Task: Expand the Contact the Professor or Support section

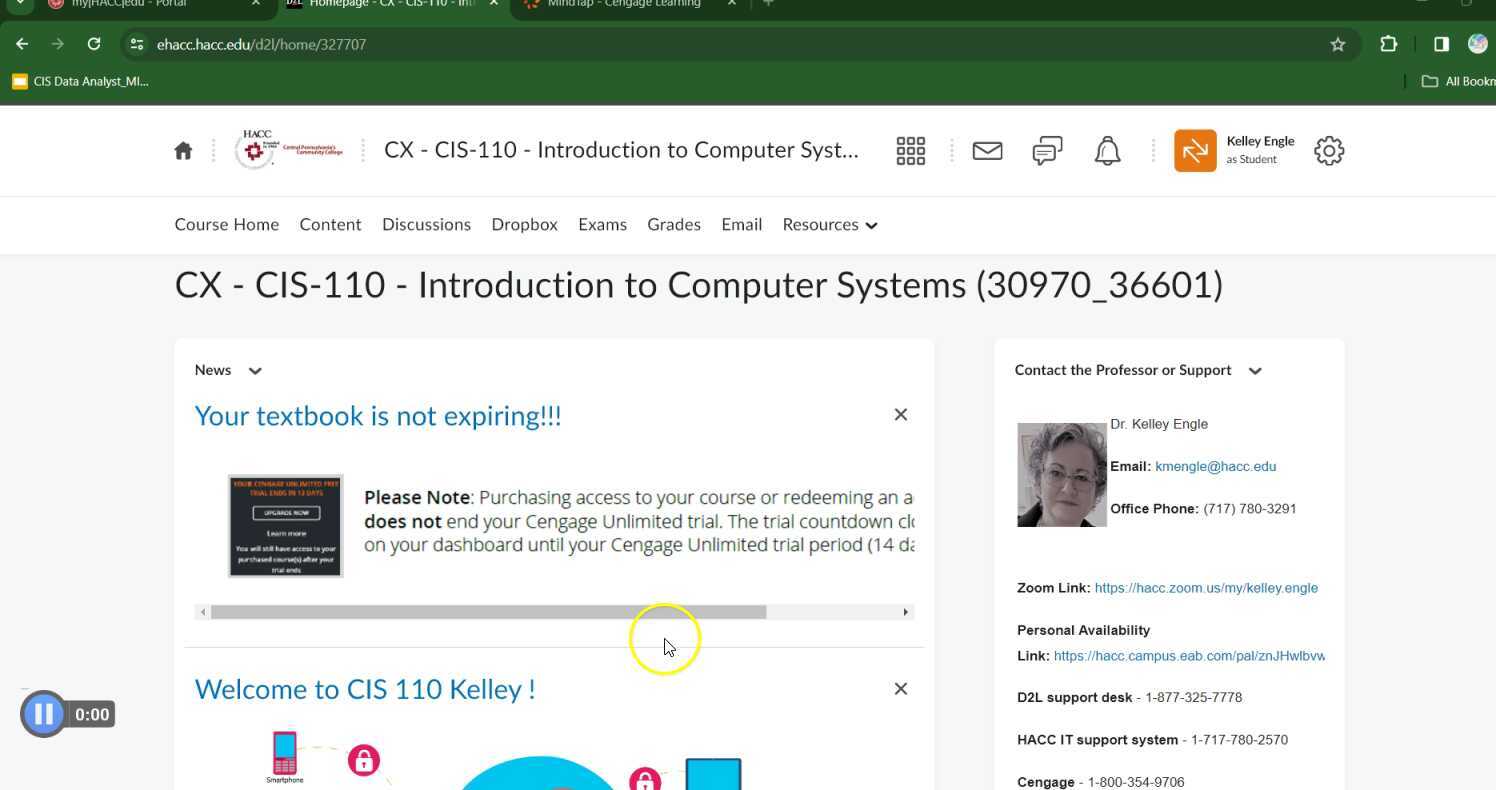Action: tap(1255, 370)
